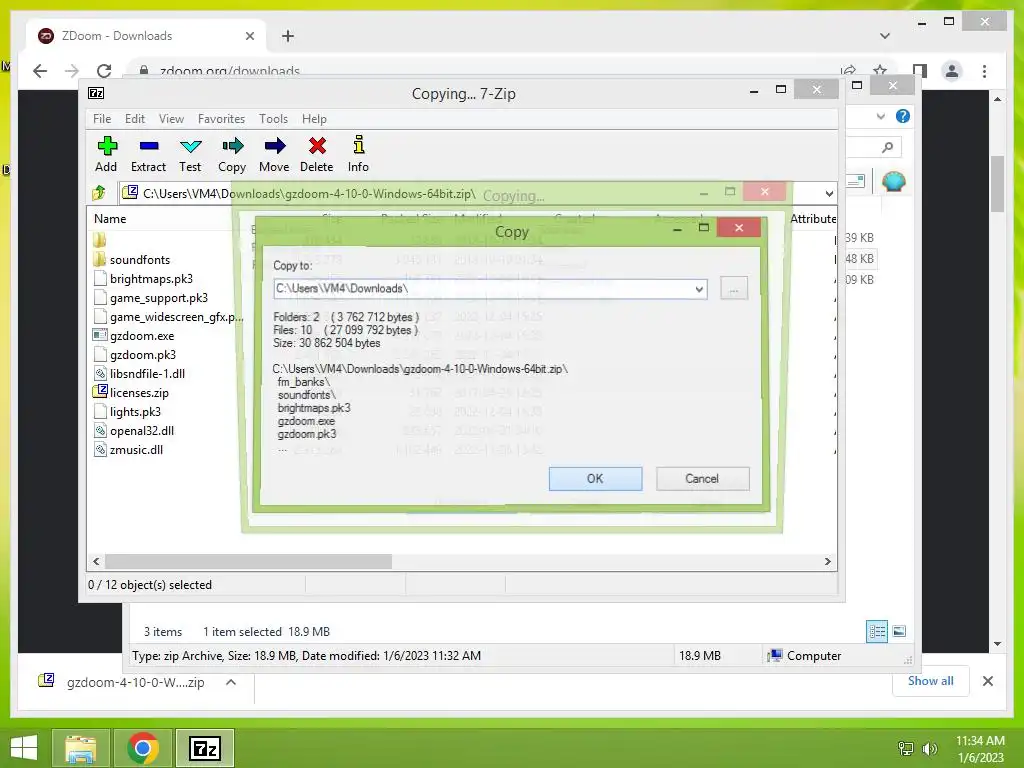The image size is (1024, 768).
Task: Open File Explorer from the taskbar
Action: [80, 748]
